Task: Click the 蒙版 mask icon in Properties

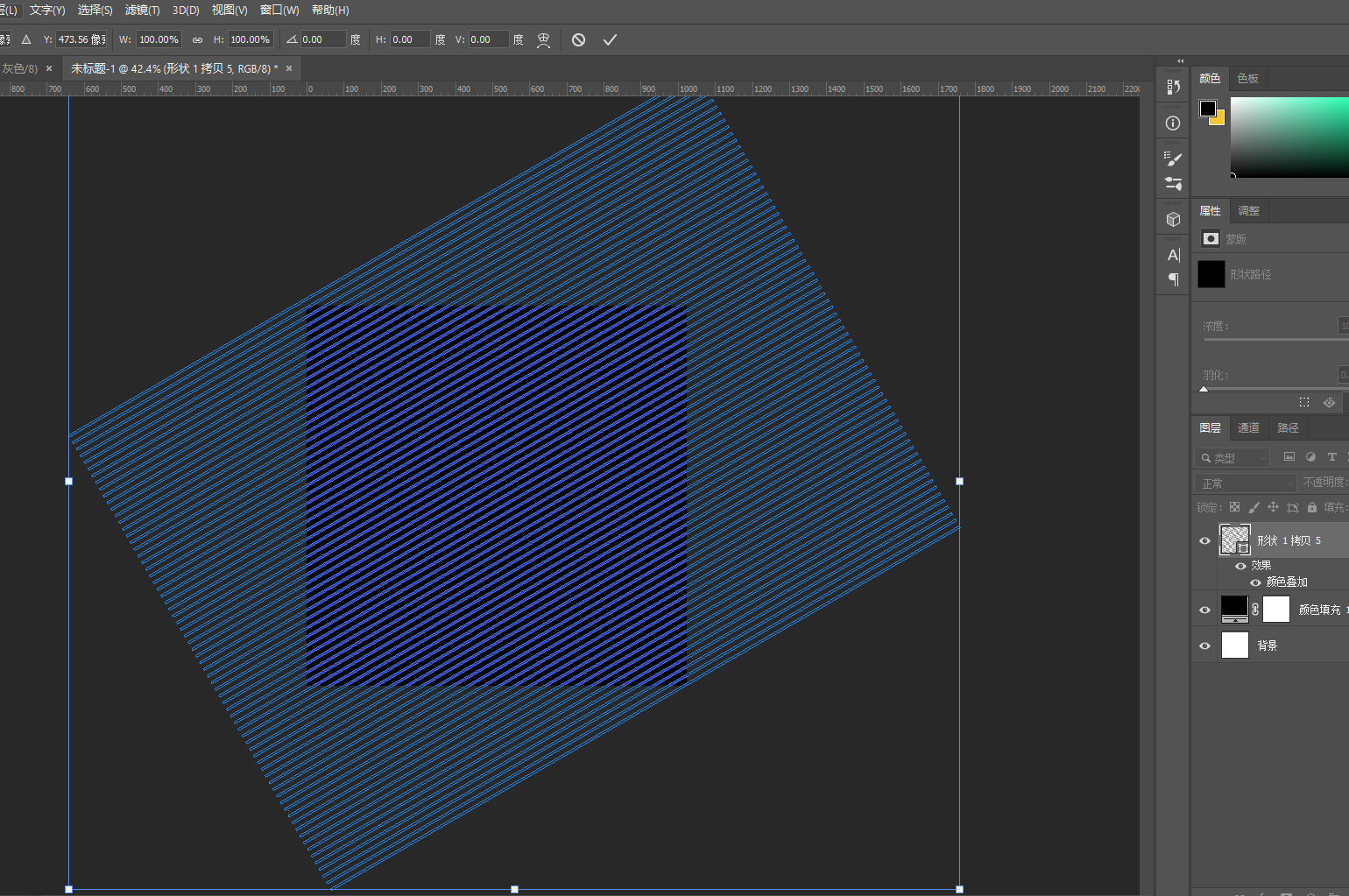Action: pos(1211,238)
